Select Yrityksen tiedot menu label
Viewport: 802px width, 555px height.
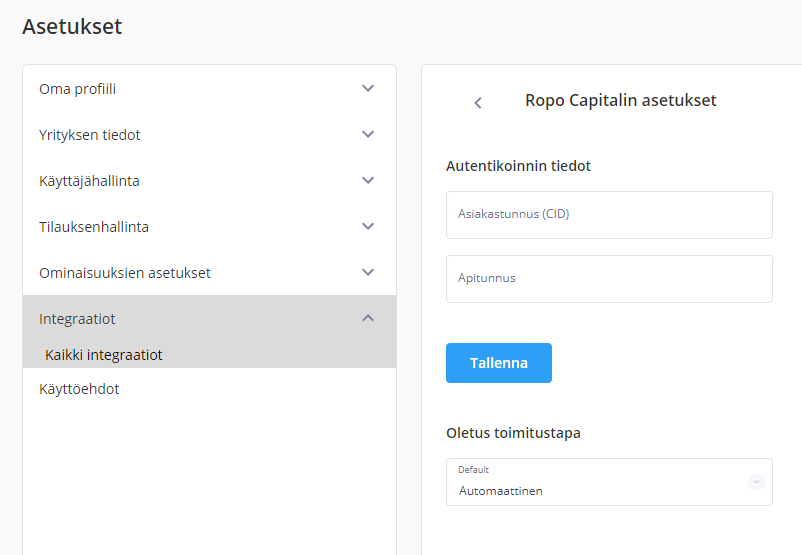coord(90,135)
